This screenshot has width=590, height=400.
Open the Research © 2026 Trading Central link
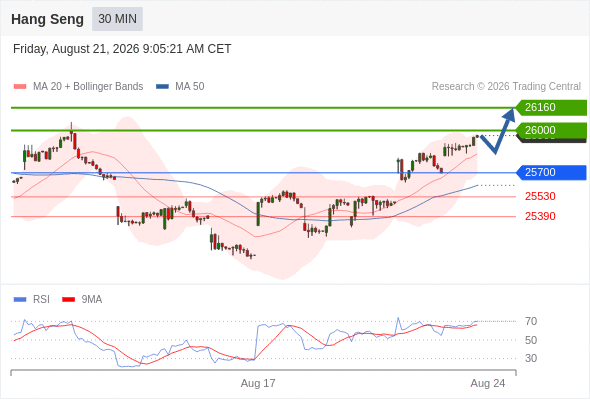(506, 87)
